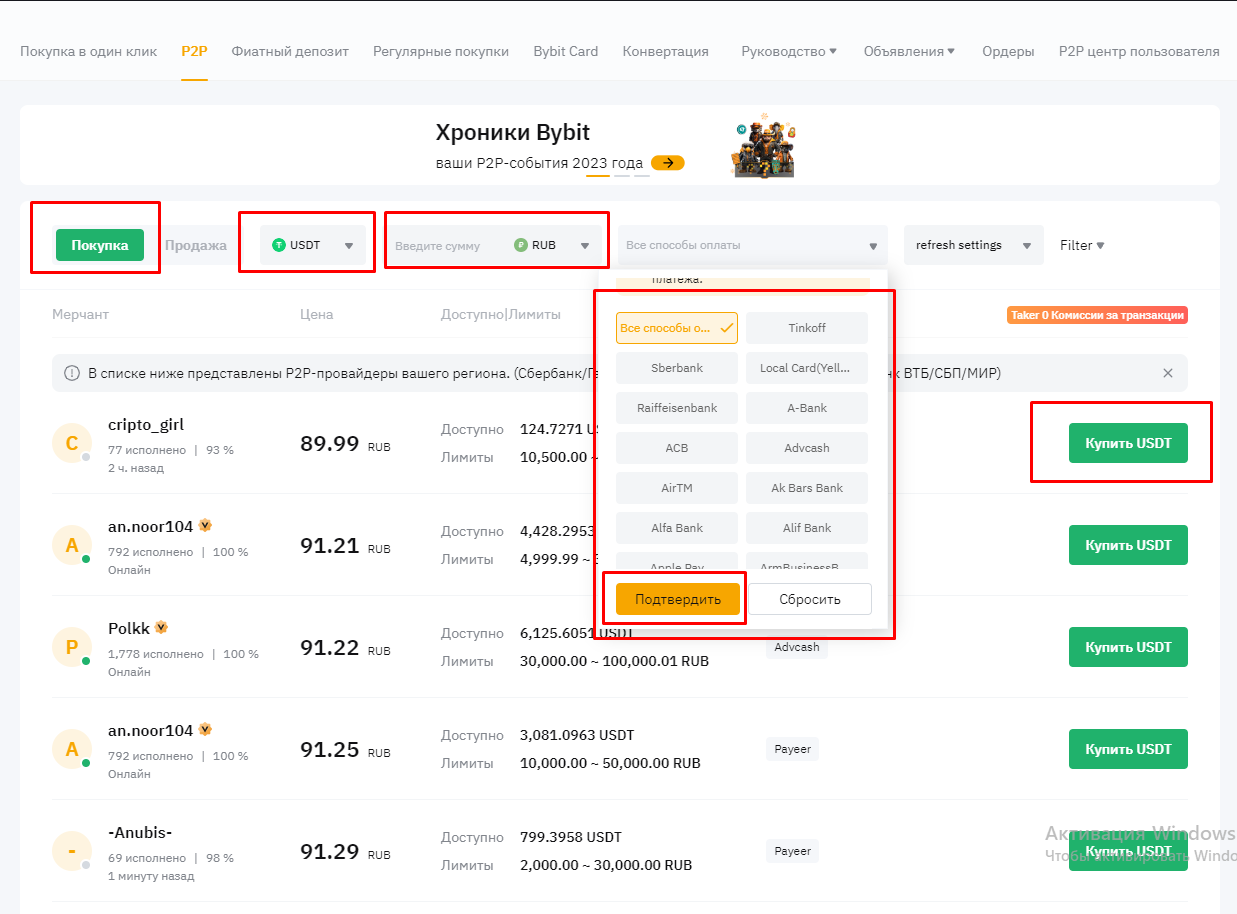Open the Bybit Card tab
Screen dimensions: 1237x914
point(566,51)
